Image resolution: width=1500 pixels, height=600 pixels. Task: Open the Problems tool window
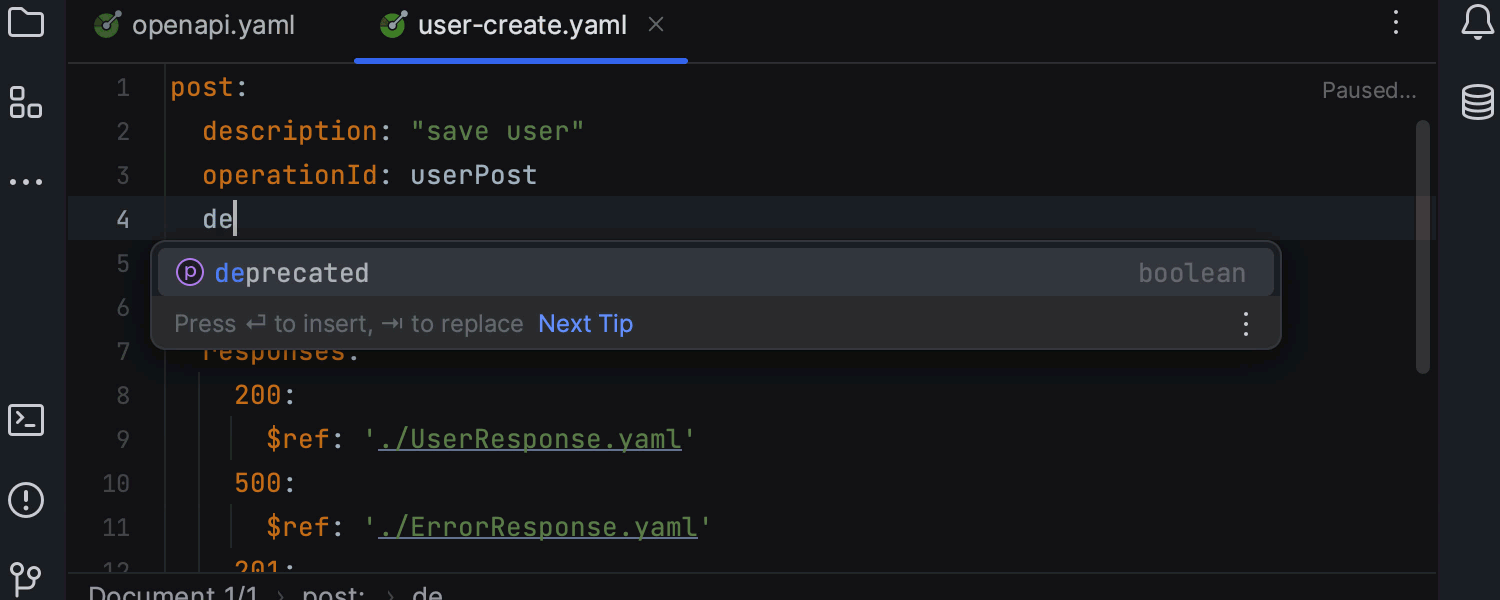click(25, 500)
